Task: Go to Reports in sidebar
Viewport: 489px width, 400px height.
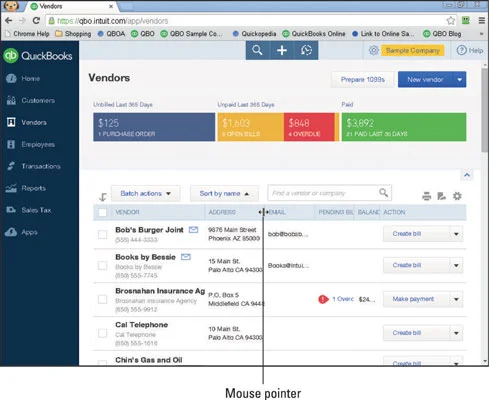Action: (34, 188)
